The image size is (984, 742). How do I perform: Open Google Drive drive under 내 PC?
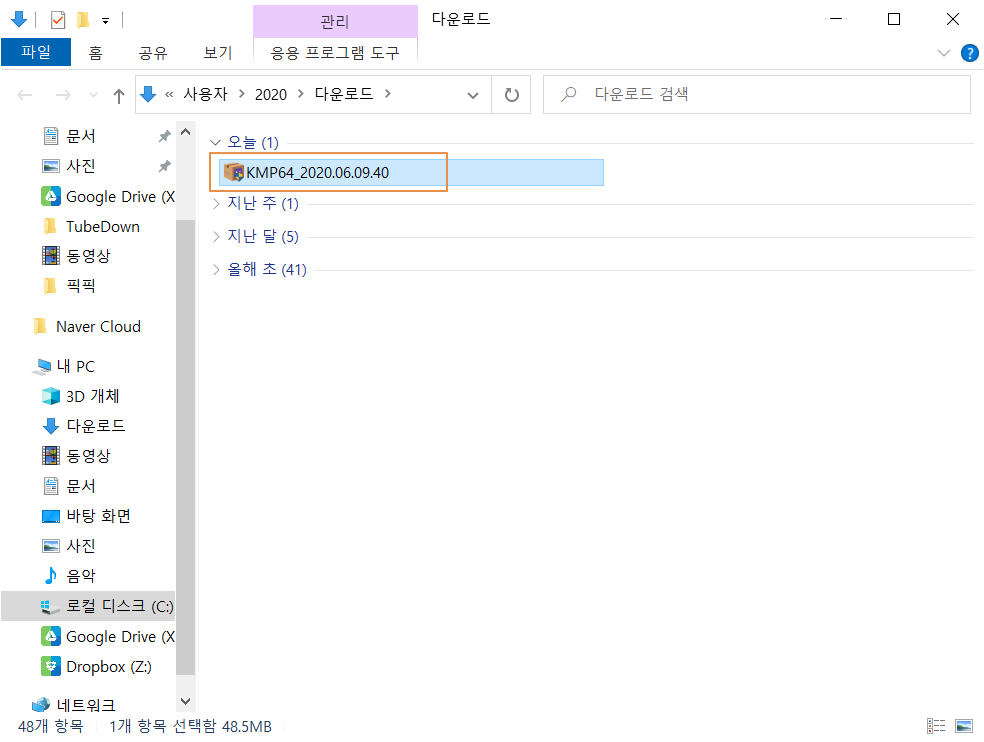(108, 637)
